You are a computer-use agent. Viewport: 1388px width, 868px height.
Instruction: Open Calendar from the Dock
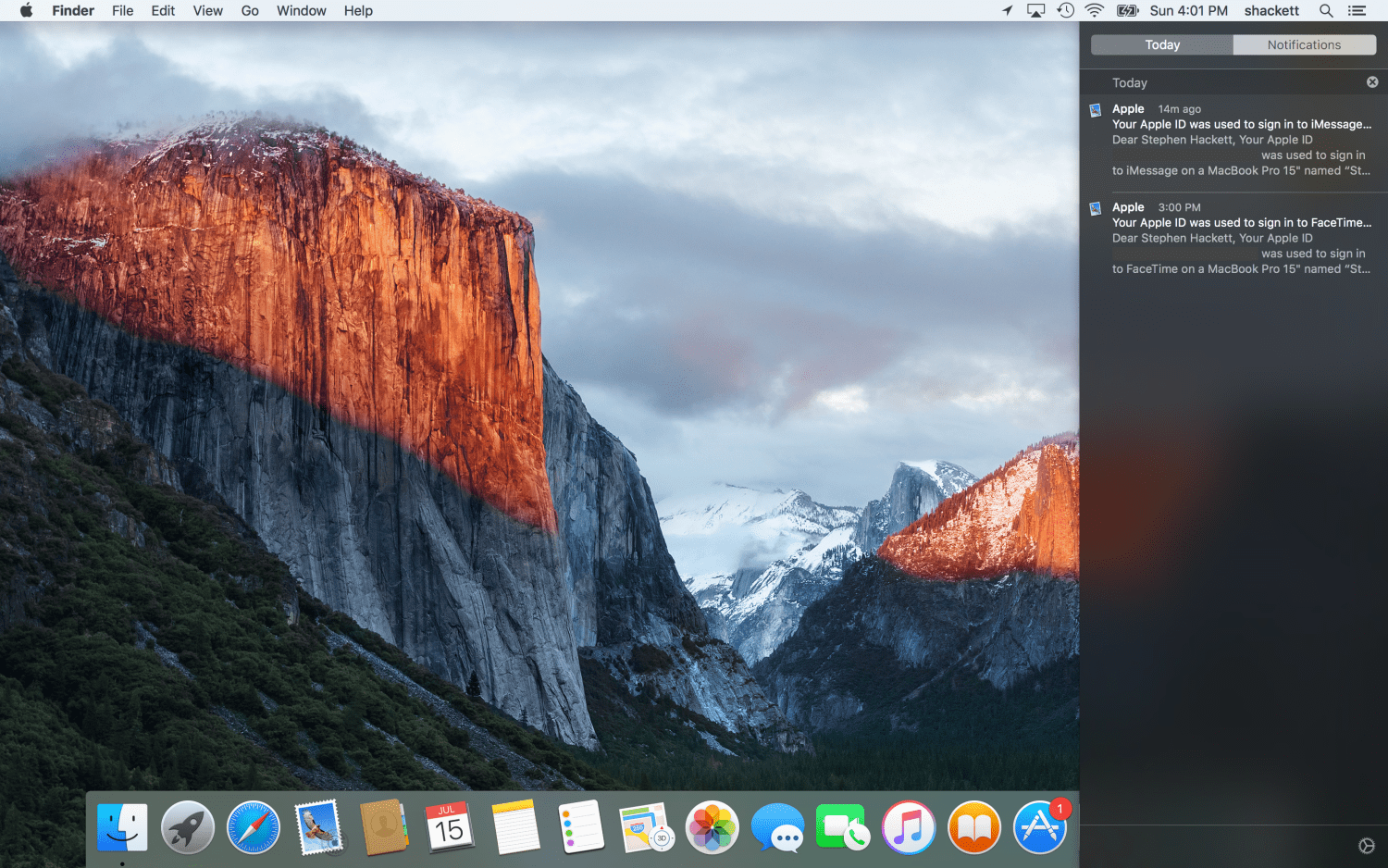coord(450,826)
